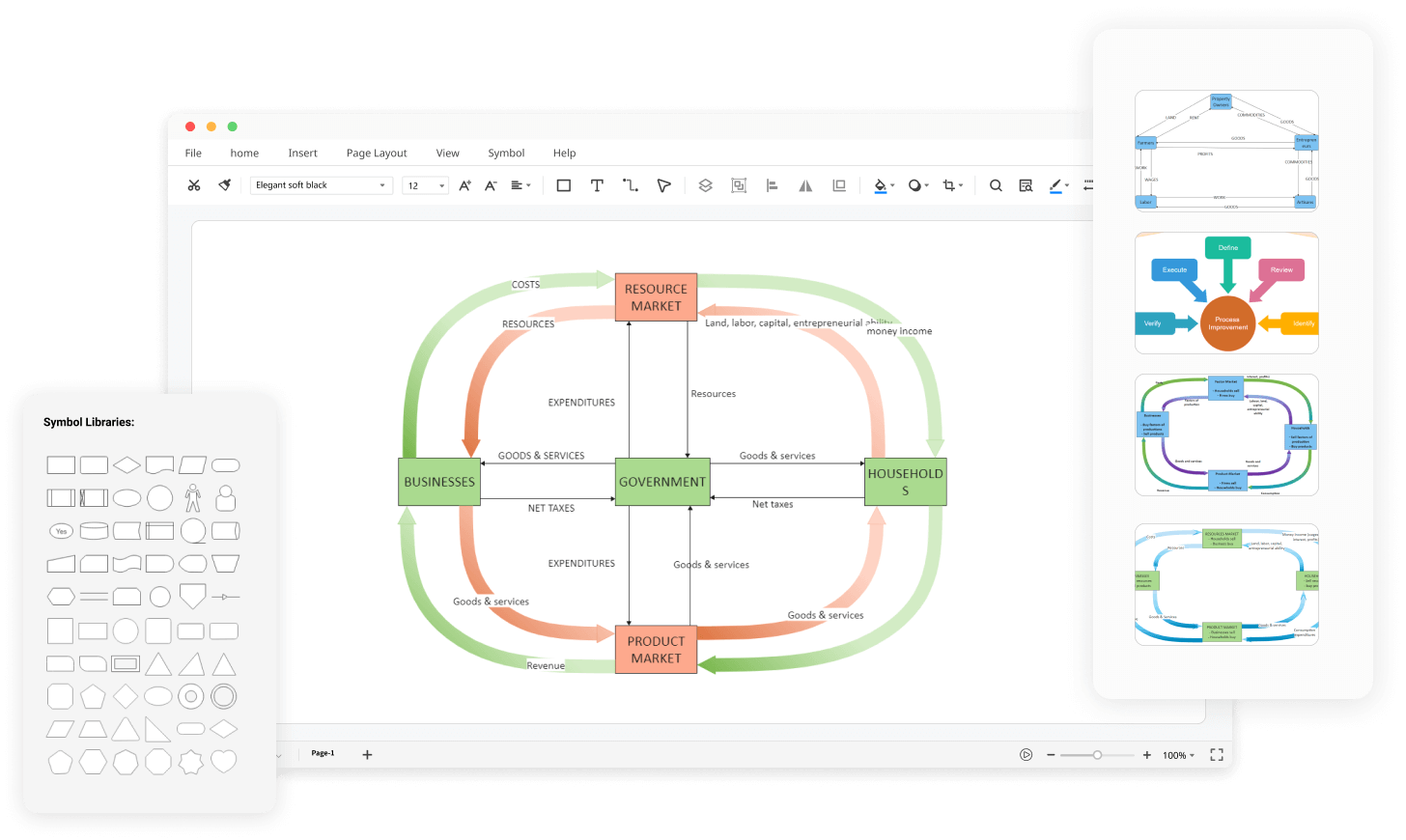Select the BUSINESSES box
This screenshot has height=840, width=1406.
pos(439,482)
